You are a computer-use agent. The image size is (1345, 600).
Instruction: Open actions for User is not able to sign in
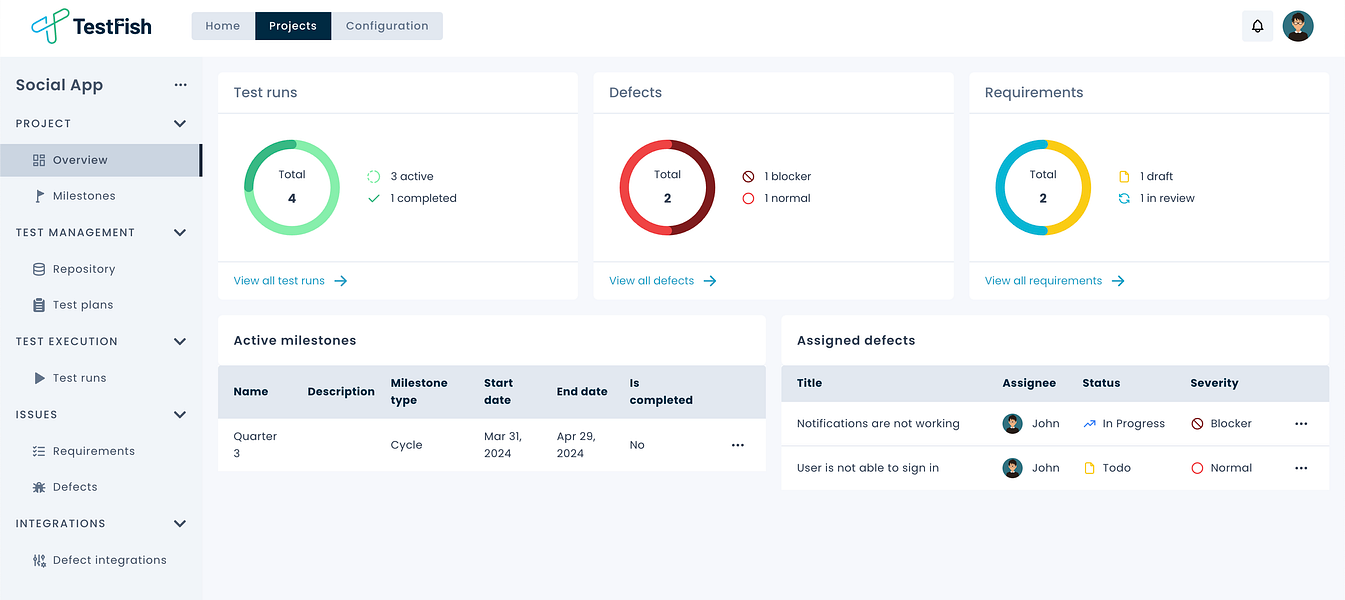click(1301, 468)
